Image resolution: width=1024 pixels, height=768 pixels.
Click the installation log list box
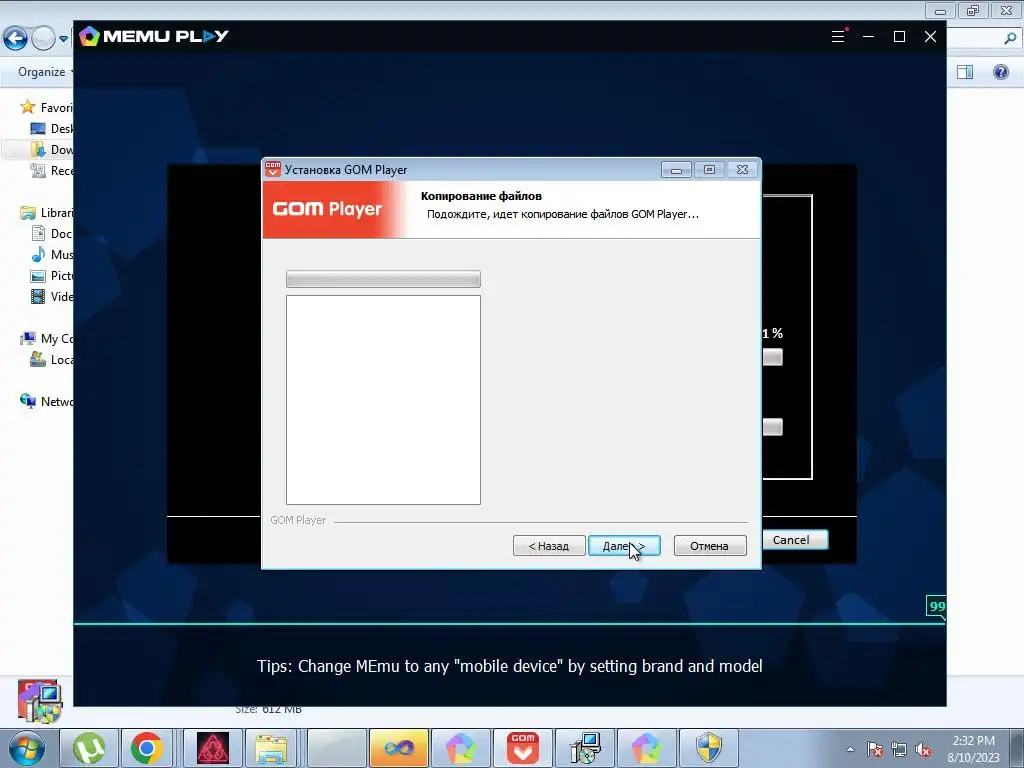click(x=383, y=400)
